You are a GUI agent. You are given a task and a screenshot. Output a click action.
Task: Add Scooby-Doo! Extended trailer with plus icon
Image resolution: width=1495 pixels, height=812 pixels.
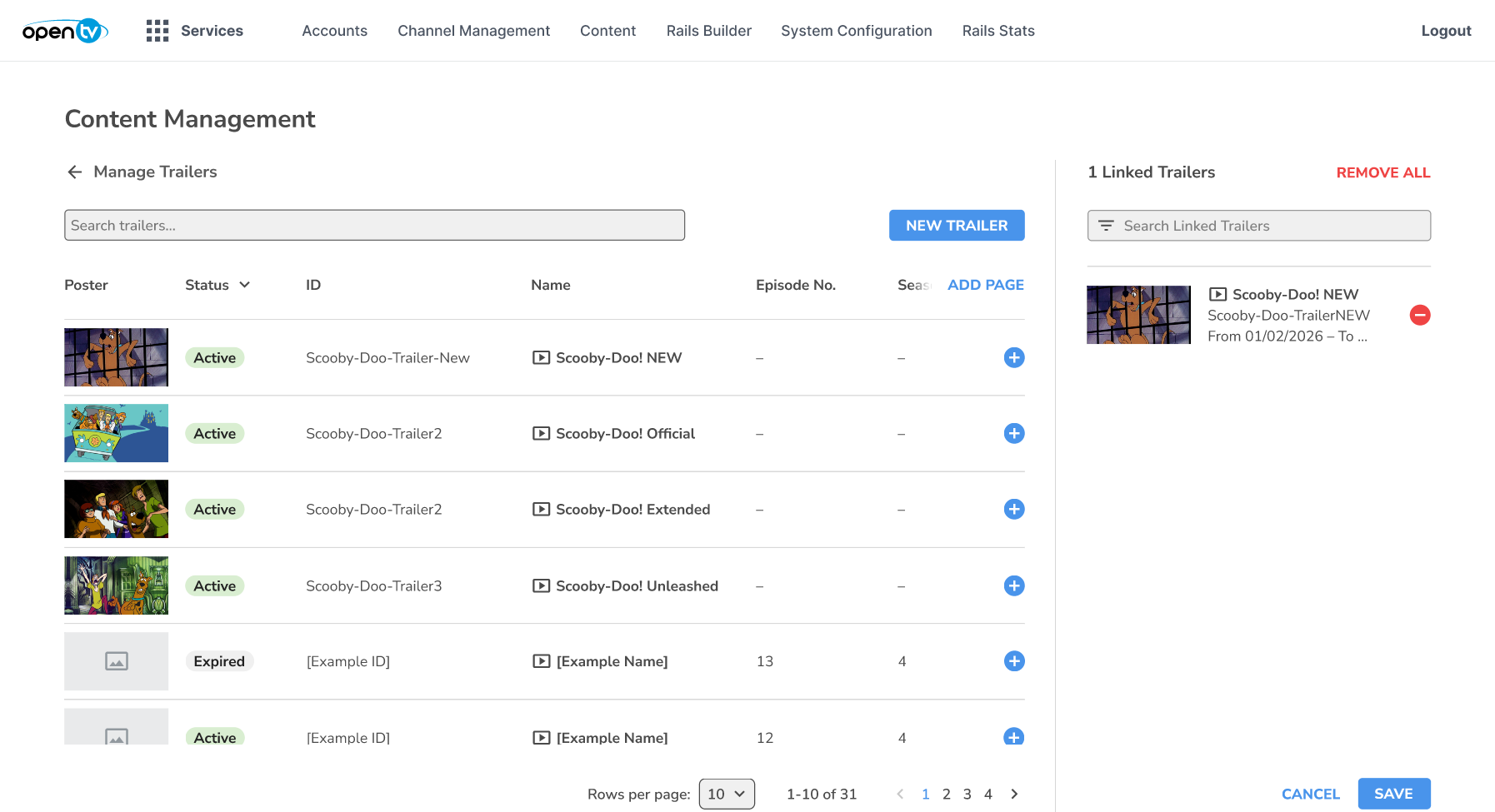click(x=1014, y=509)
